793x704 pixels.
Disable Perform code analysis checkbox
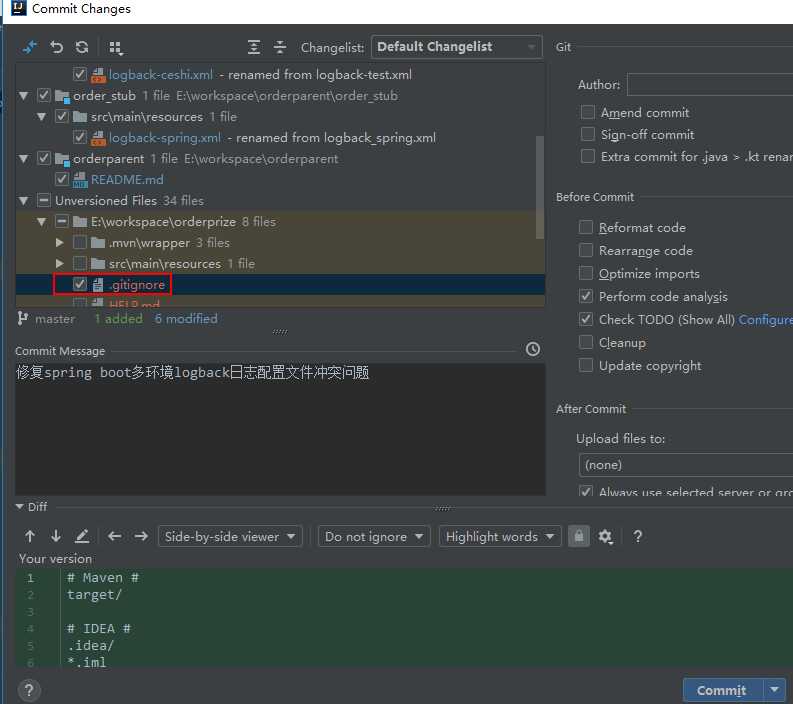tap(586, 296)
